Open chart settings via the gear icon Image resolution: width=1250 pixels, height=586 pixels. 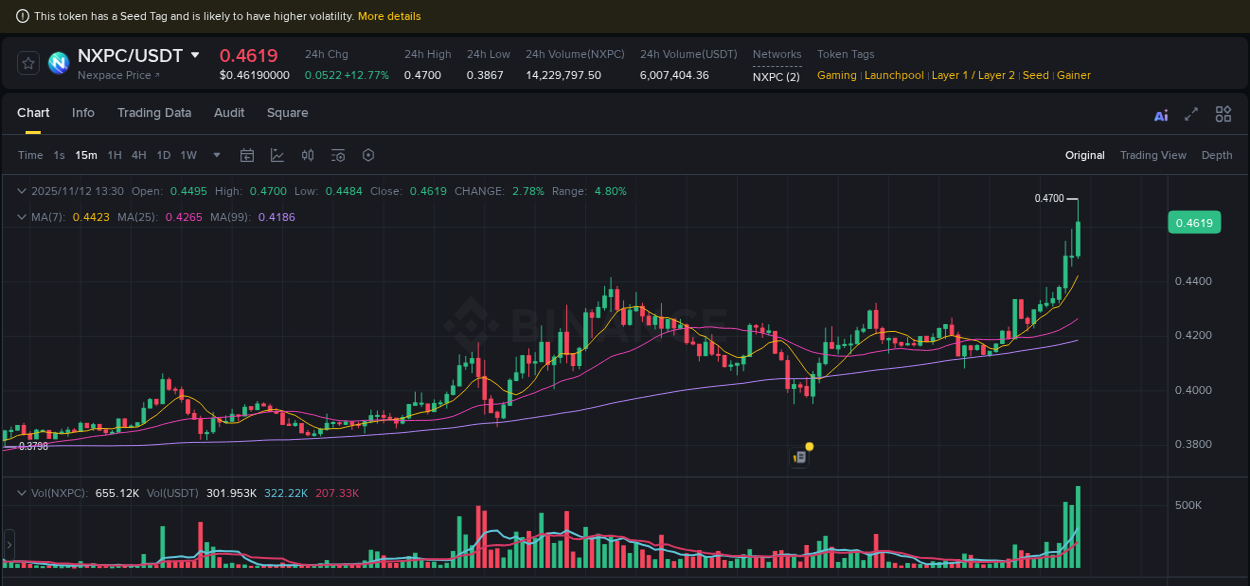[367, 155]
